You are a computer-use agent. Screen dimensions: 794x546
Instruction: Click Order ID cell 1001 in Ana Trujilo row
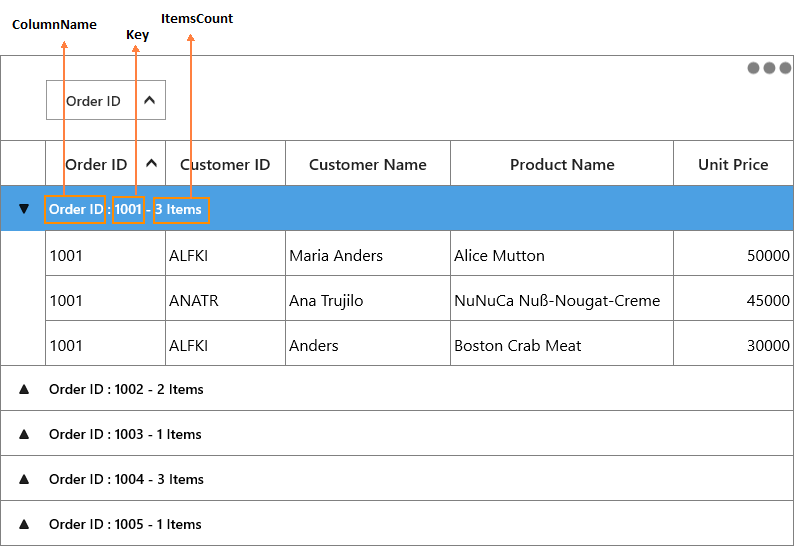pyautogui.click(x=105, y=298)
